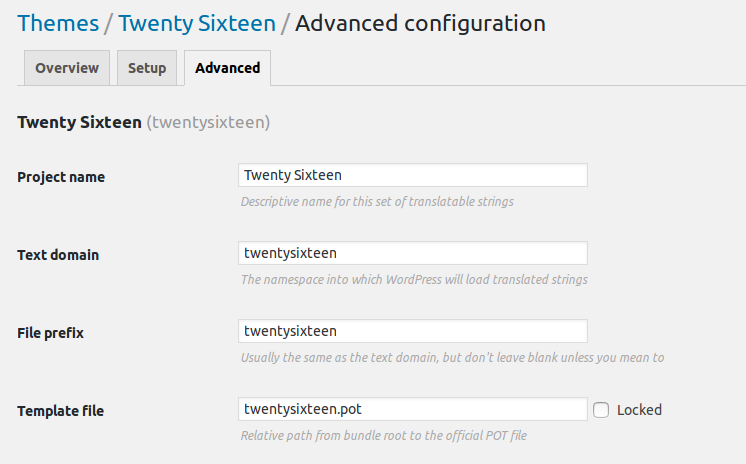Screen dimensions: 746x464
Task: Focus the File prefix text field
Action: (412, 331)
